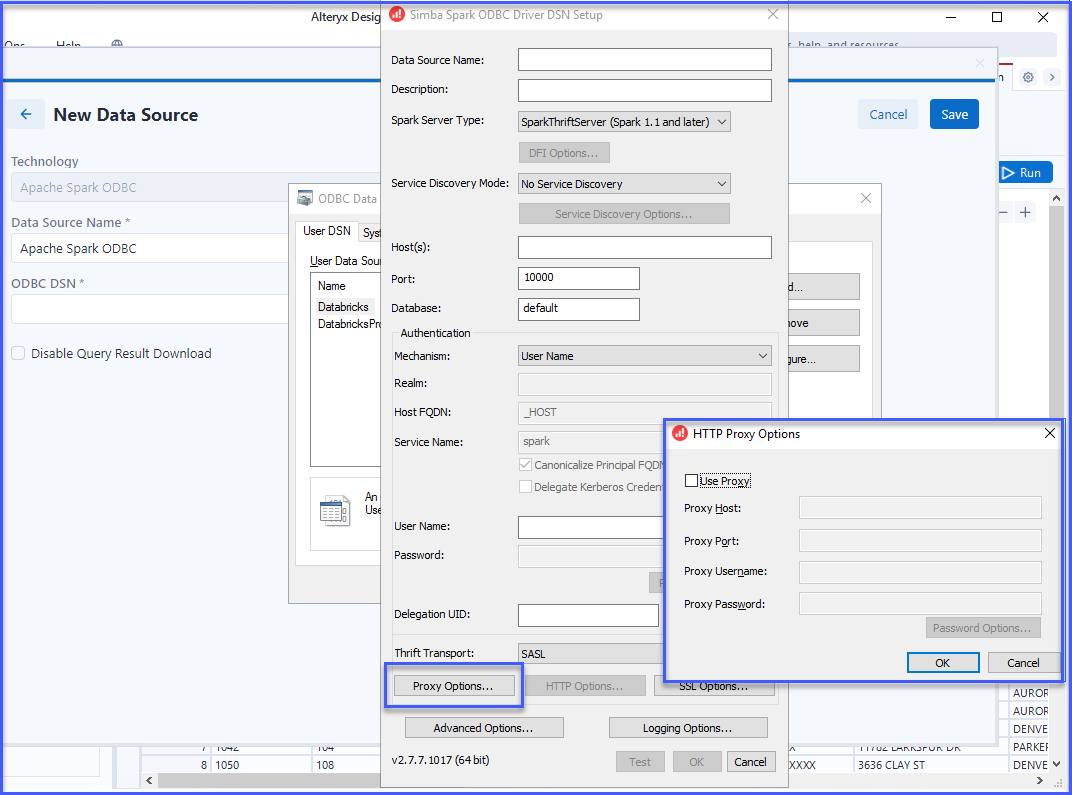Click the Database field showing default

(578, 309)
